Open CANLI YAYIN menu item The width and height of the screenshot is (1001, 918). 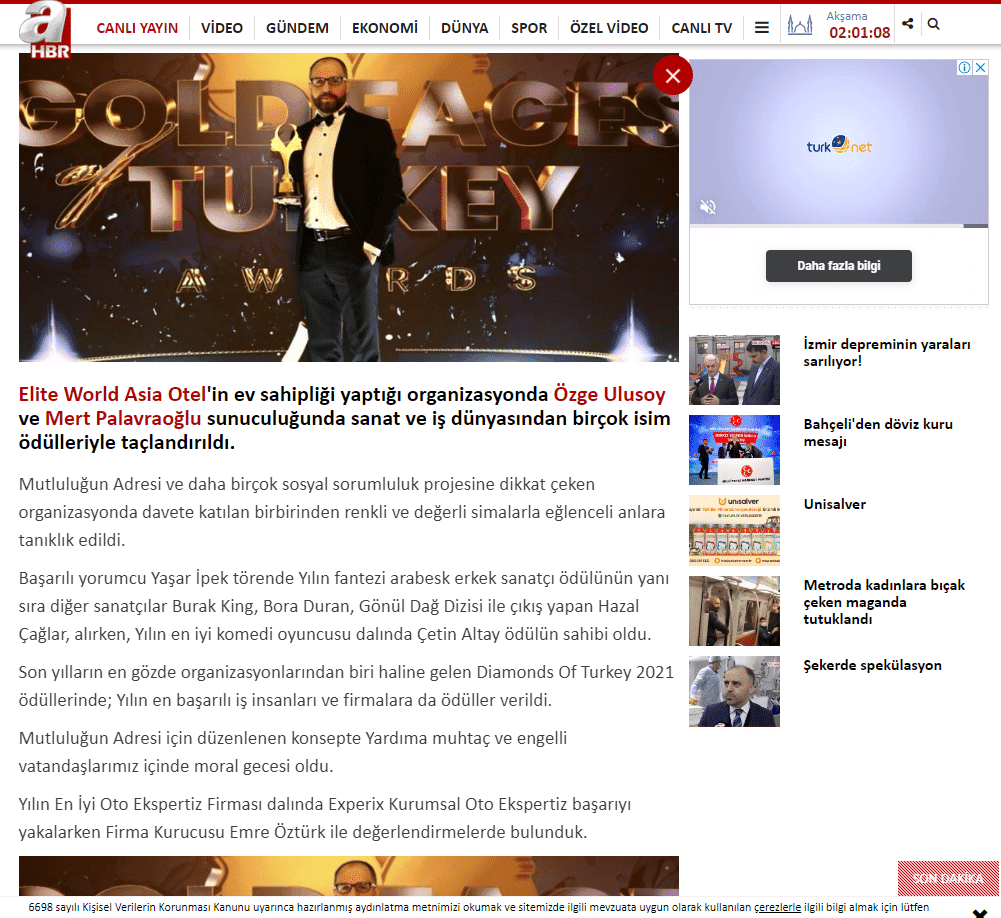tap(137, 28)
